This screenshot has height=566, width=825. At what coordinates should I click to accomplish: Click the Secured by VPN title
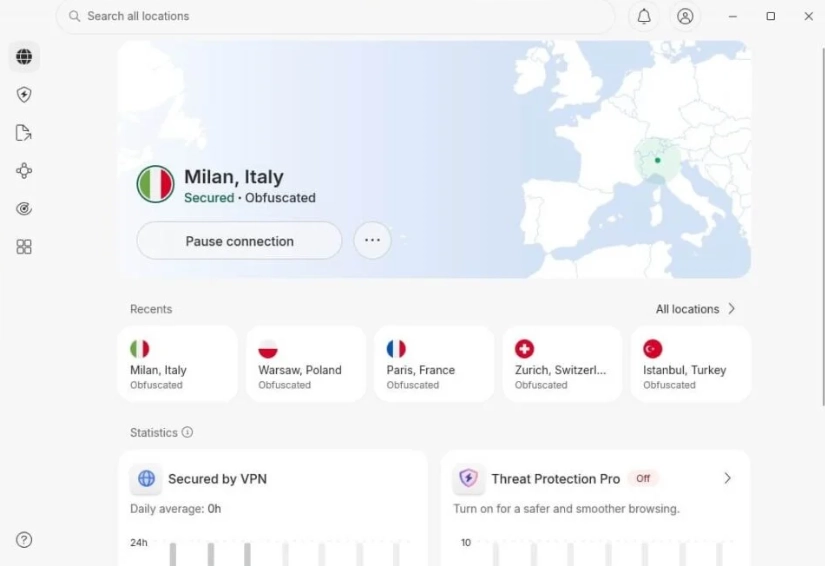tap(217, 479)
